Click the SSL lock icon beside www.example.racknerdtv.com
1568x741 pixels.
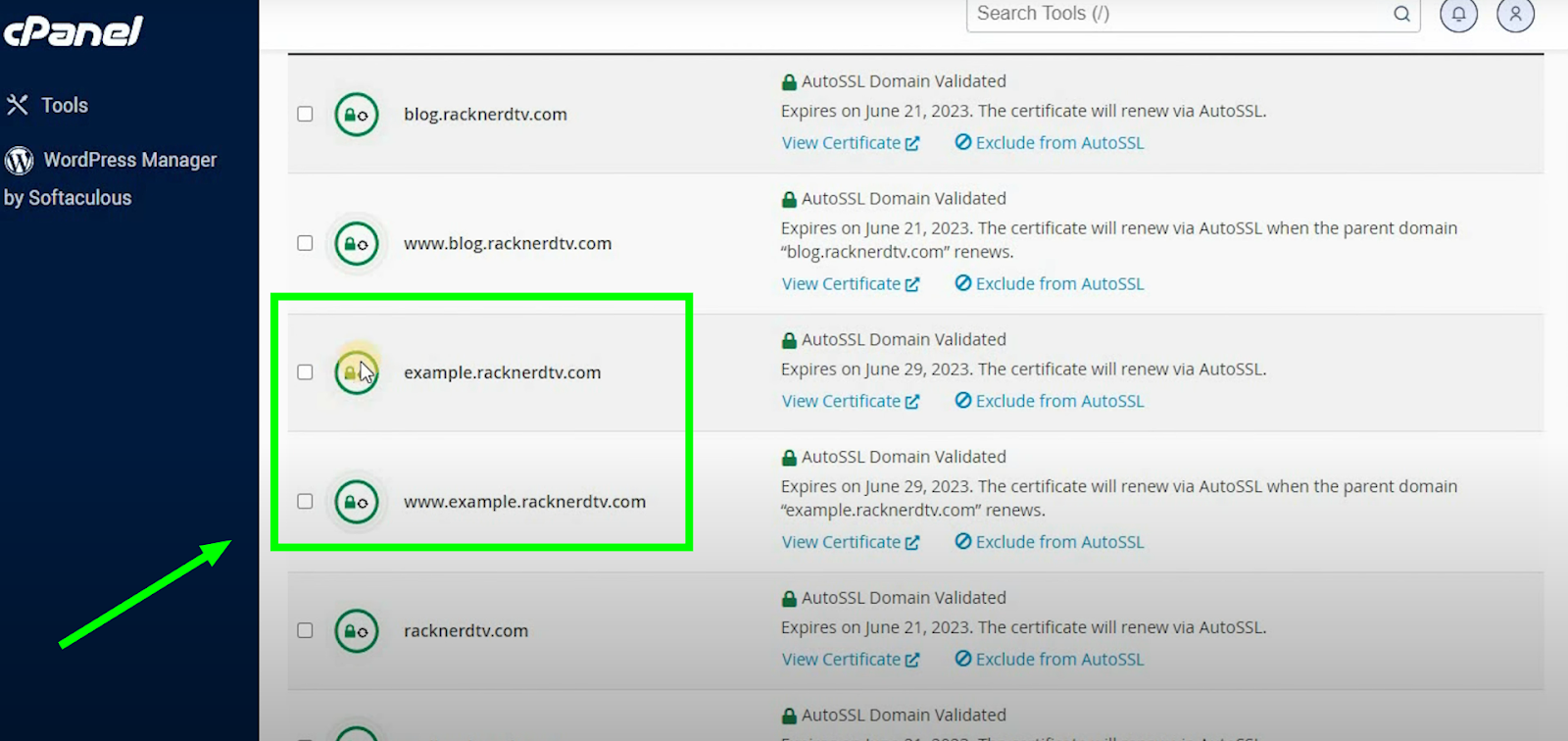pyautogui.click(x=357, y=502)
